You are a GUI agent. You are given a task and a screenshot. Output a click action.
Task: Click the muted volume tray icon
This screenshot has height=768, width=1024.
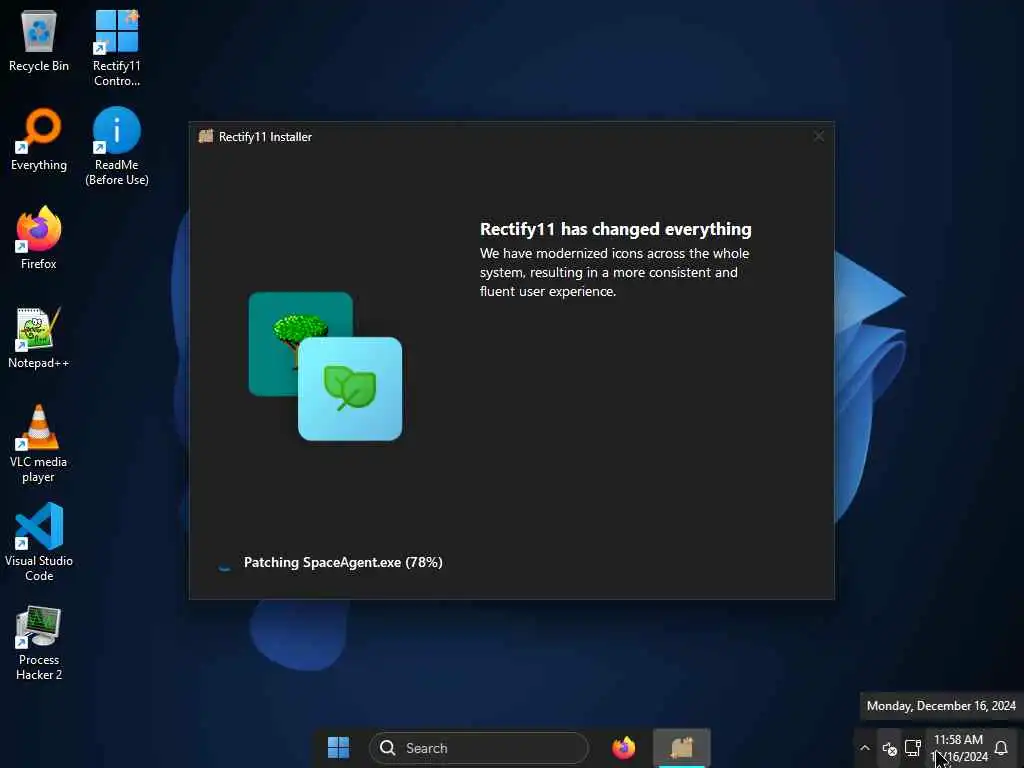(x=889, y=748)
